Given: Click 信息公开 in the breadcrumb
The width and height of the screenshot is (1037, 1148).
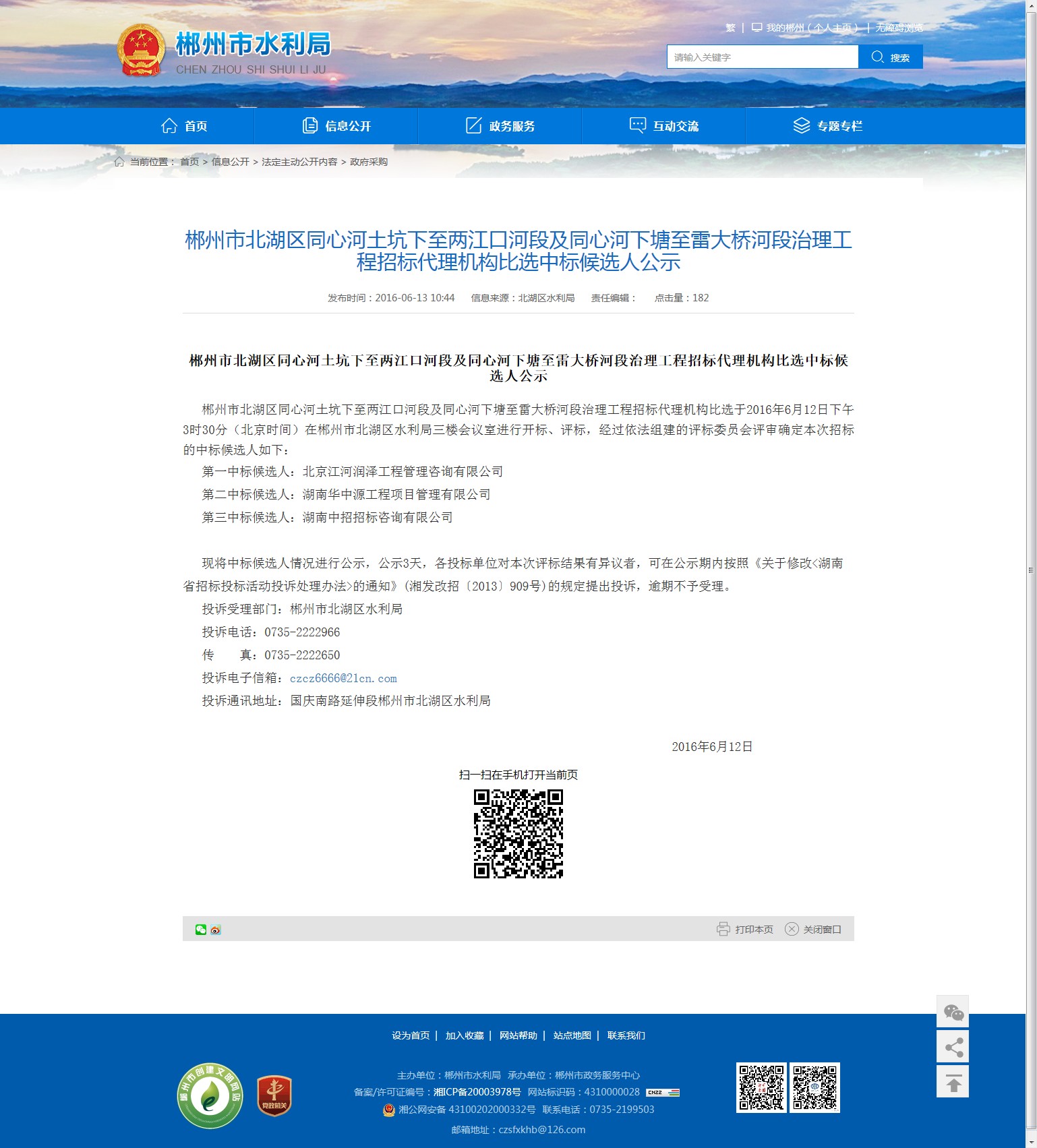Looking at the screenshot, I should 231,162.
